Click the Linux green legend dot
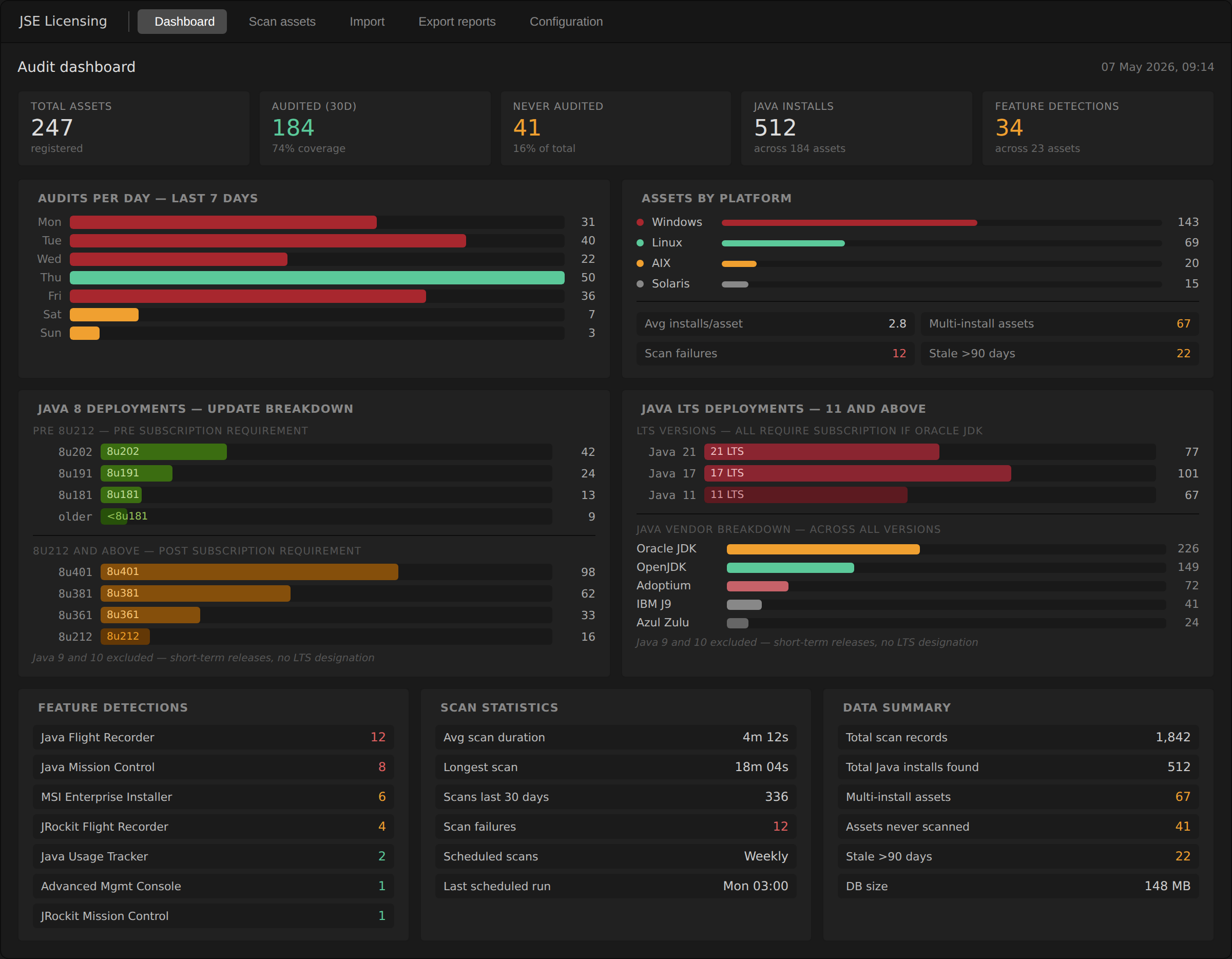Image resolution: width=1232 pixels, height=959 pixels. pos(640,243)
